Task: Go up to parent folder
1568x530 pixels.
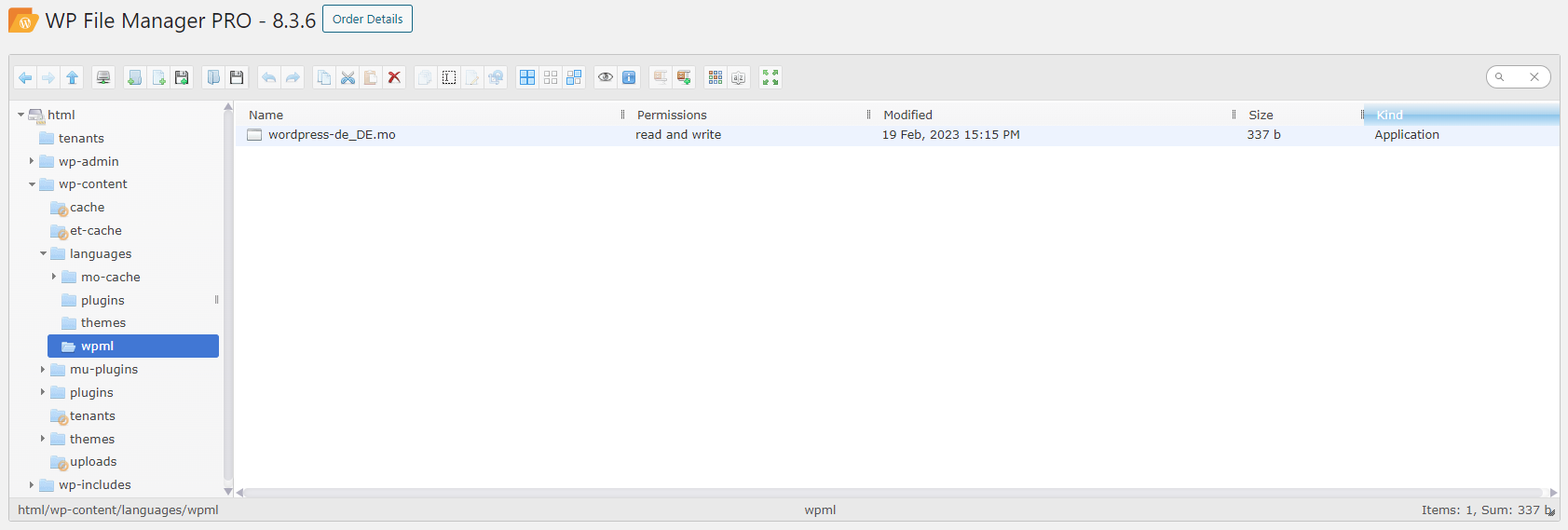Action: tap(72, 77)
